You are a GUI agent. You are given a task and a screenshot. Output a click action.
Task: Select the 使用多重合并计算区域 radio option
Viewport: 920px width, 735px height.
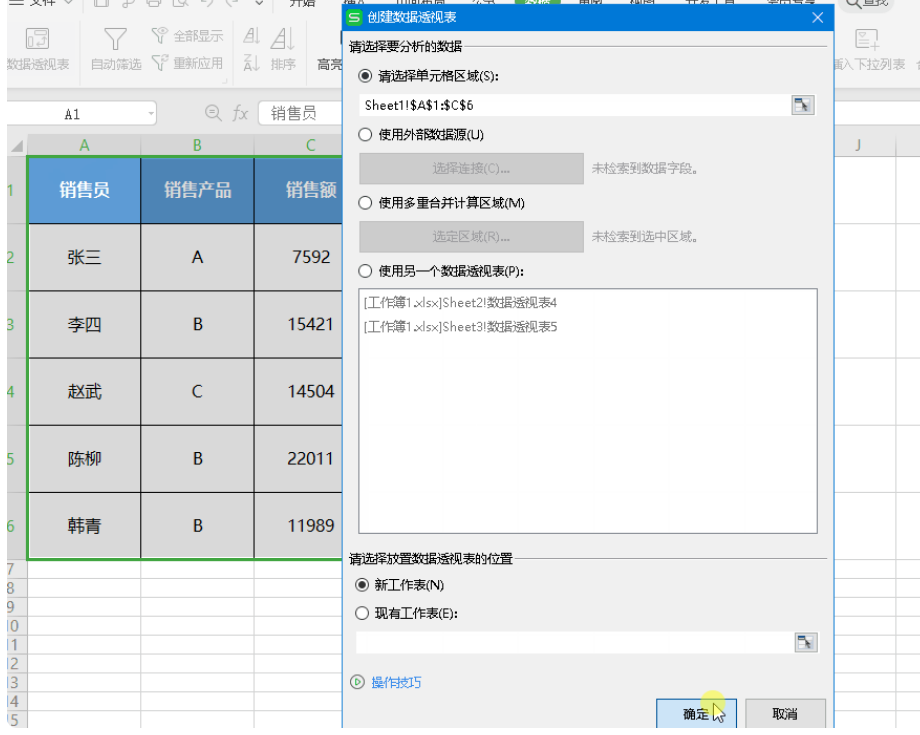click(365, 202)
